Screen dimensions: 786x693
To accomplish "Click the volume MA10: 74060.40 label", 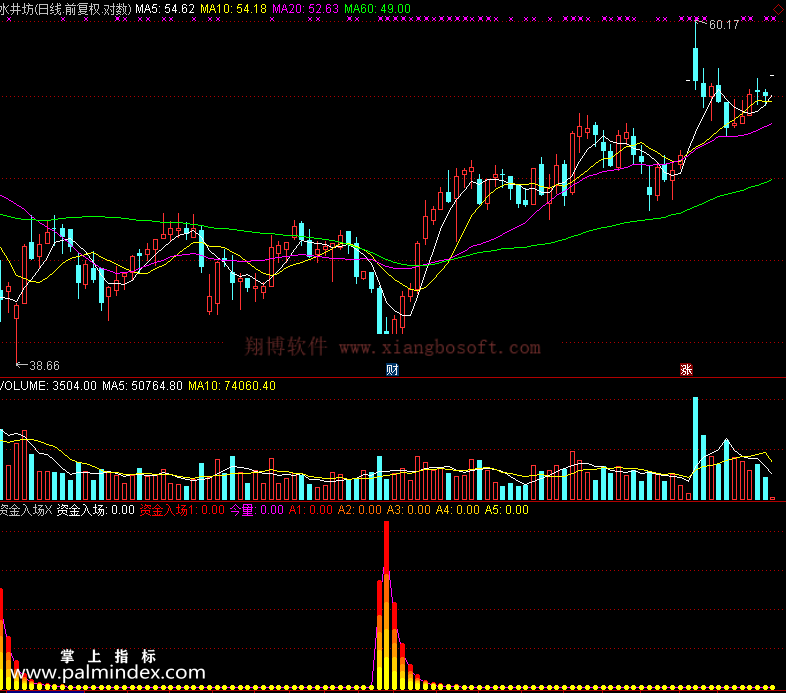I will click(x=232, y=386).
